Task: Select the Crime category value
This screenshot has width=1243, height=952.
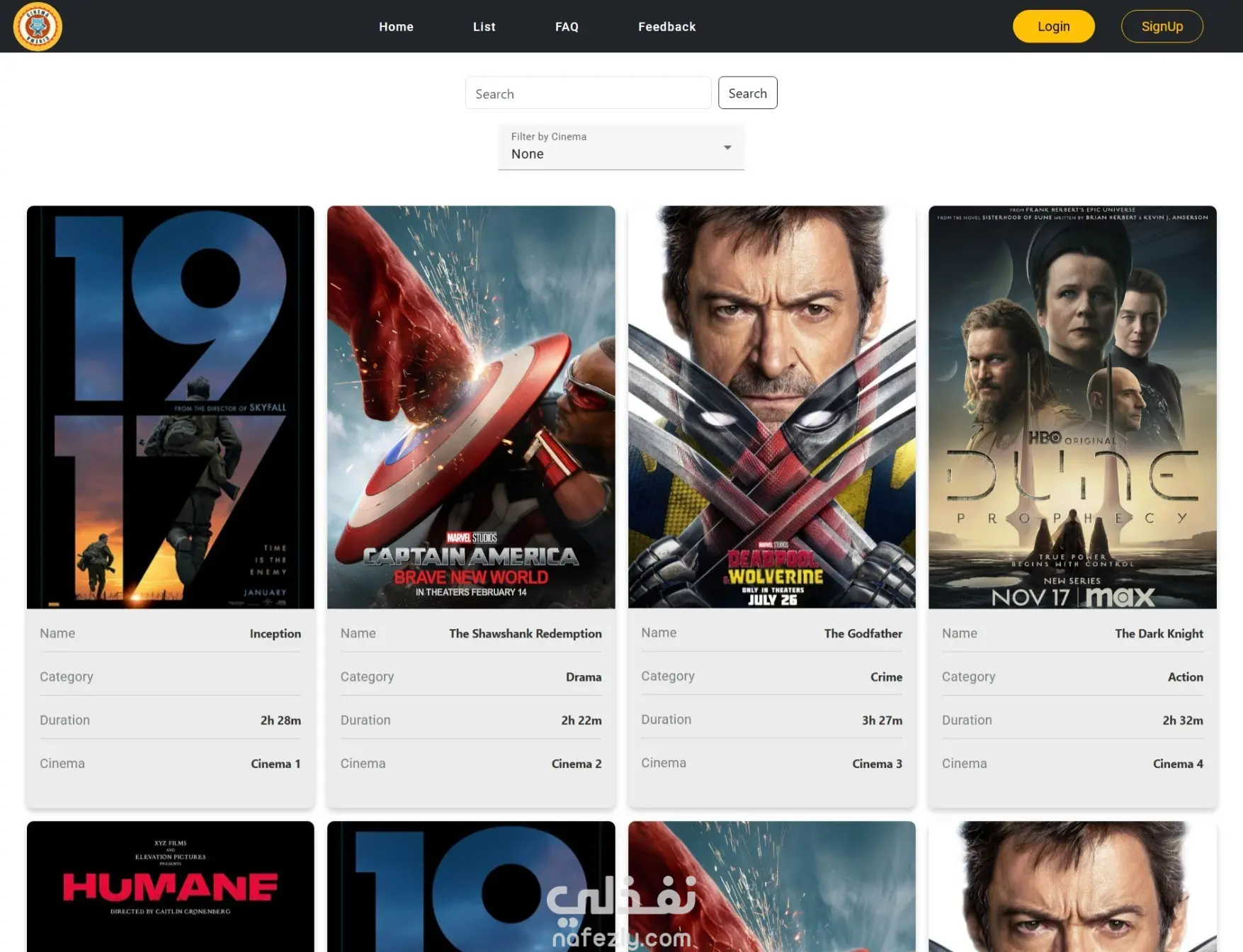Action: 886,677
